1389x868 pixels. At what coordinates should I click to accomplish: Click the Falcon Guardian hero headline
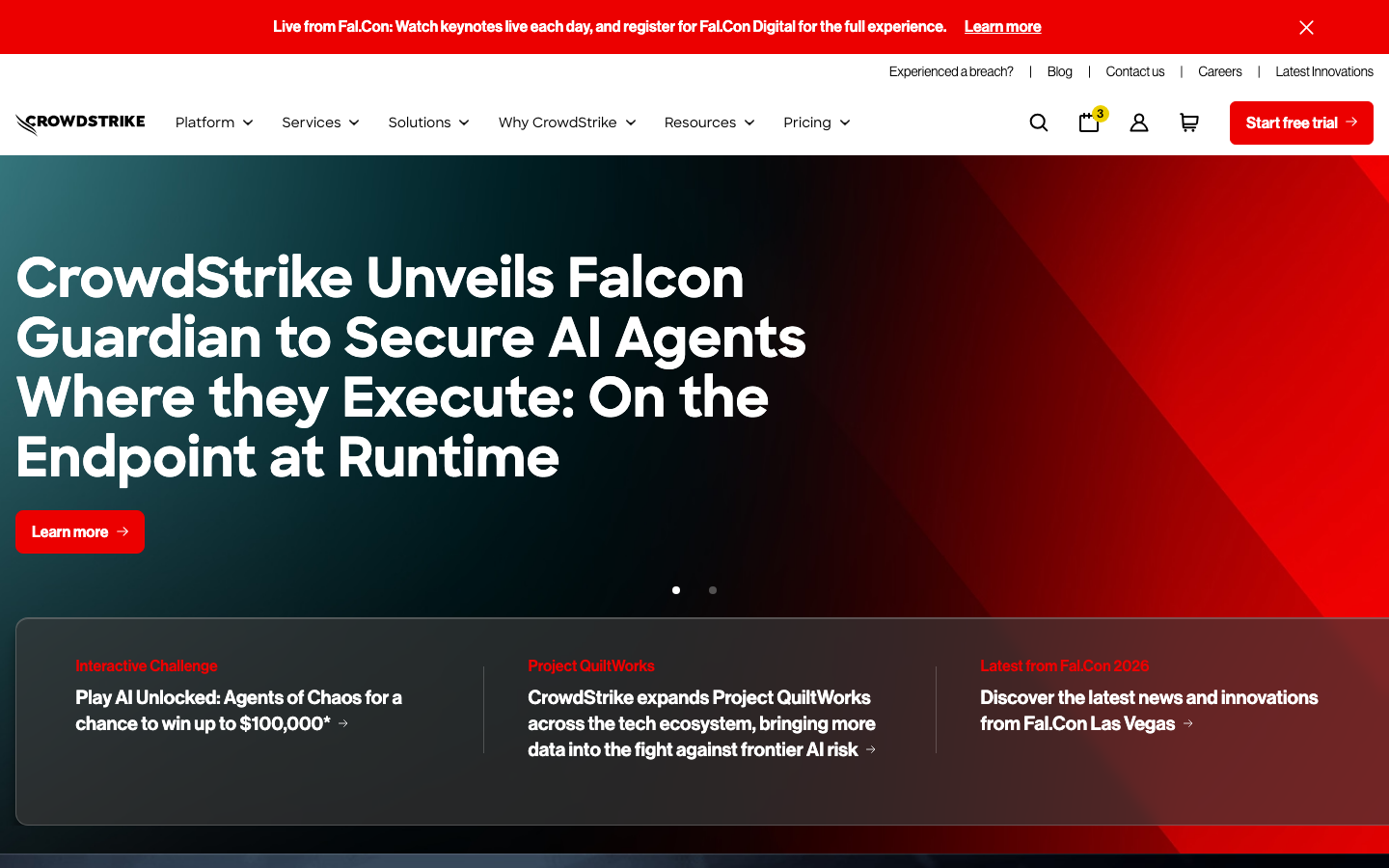click(x=411, y=367)
